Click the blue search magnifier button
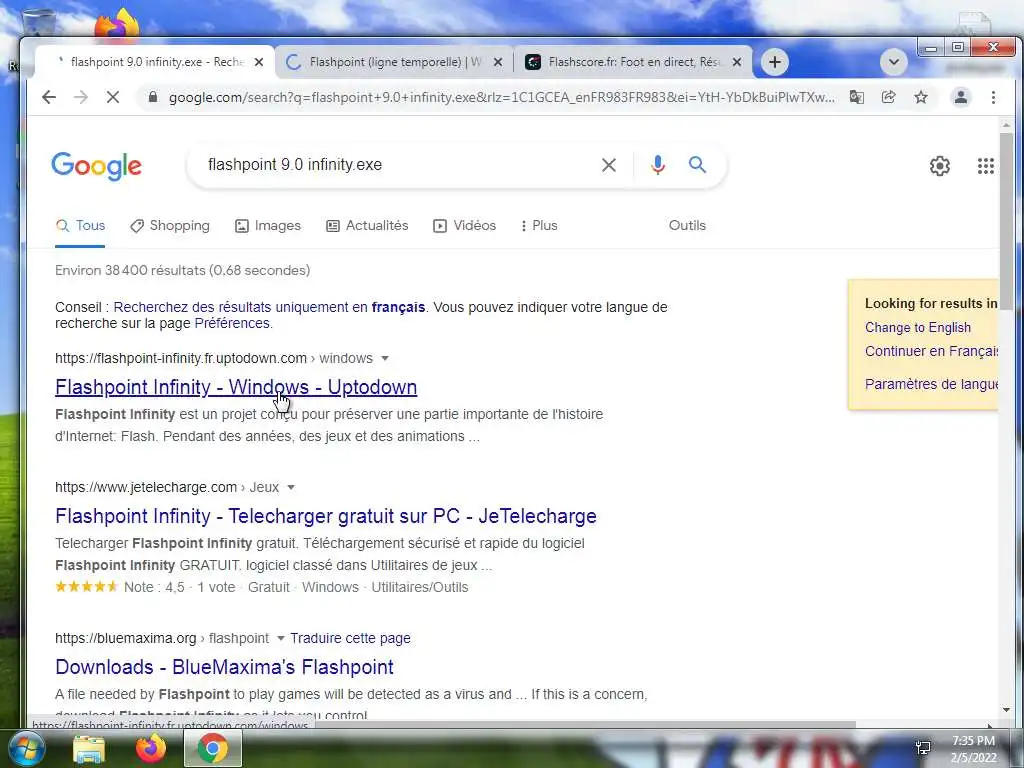Screen dimensions: 1024x768 (697, 165)
